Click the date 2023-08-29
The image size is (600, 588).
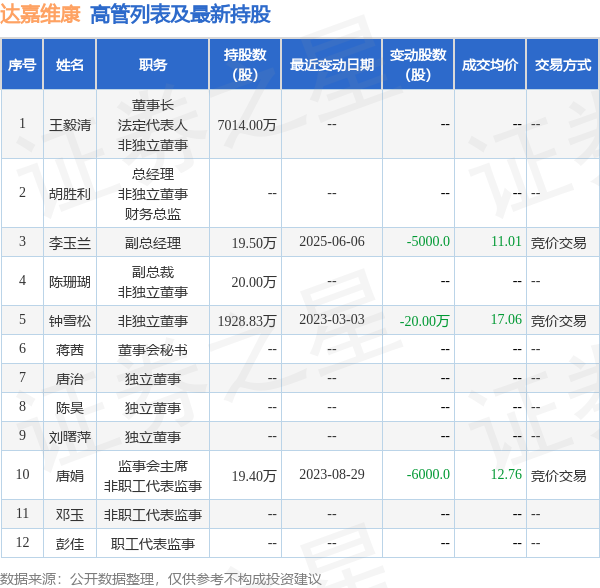tap(332, 475)
